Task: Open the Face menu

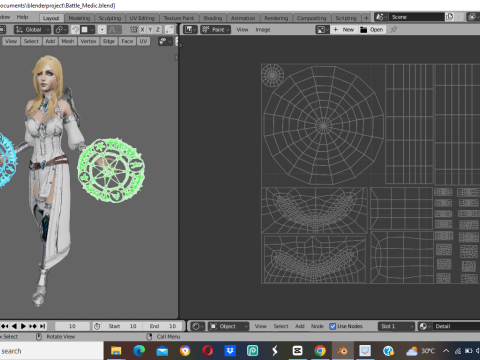Action: 127,41
